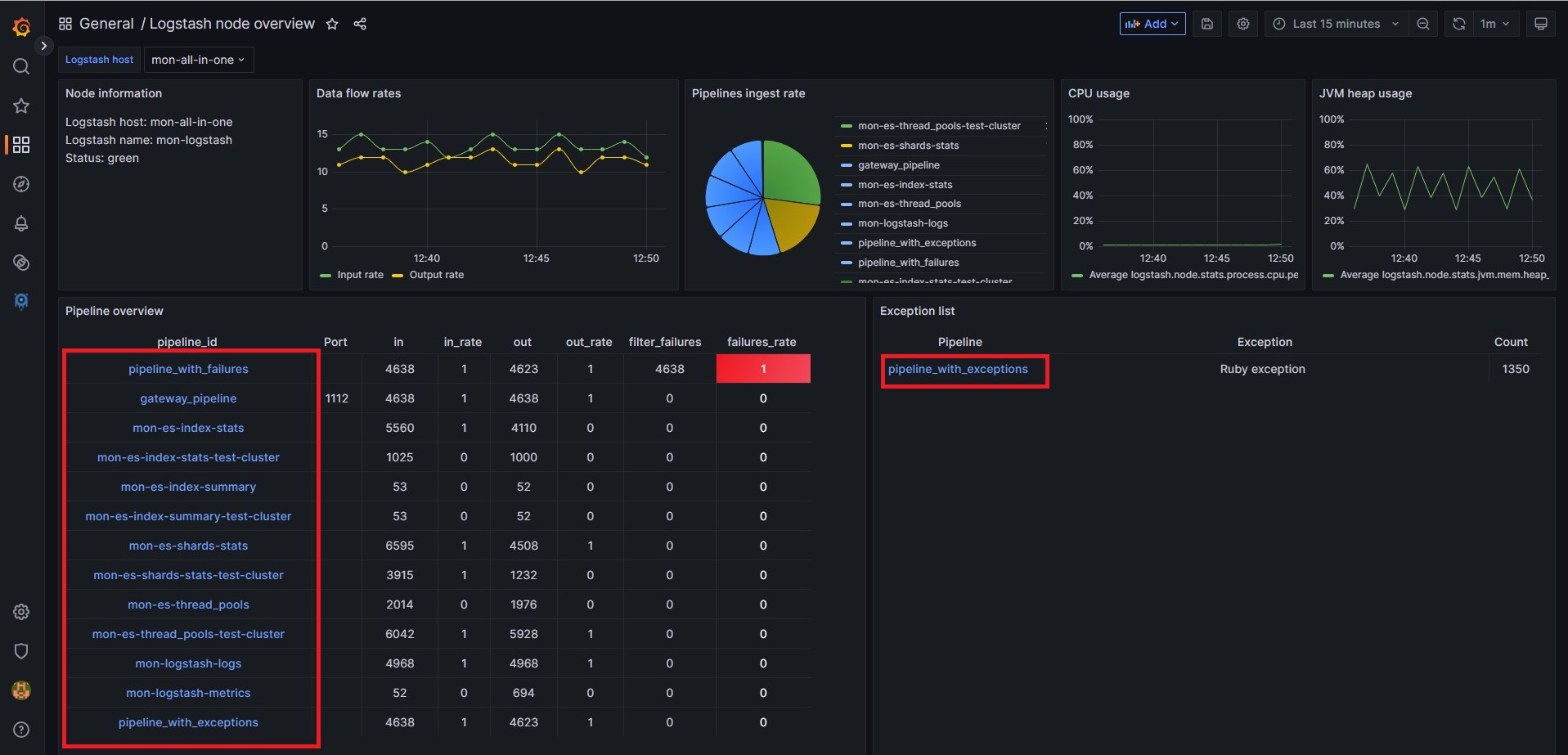Open the Node information panel title

(x=114, y=93)
